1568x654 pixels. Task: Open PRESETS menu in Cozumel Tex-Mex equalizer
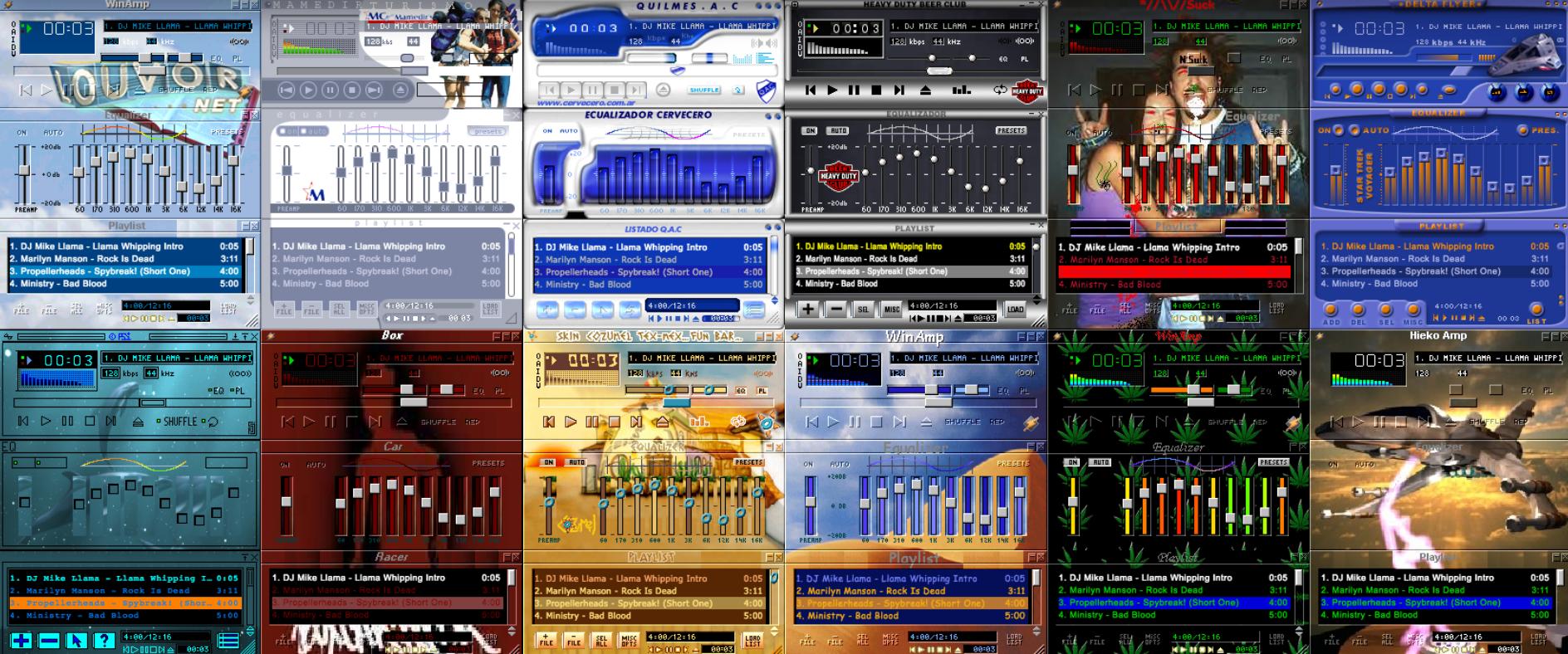pyautogui.click(x=748, y=462)
